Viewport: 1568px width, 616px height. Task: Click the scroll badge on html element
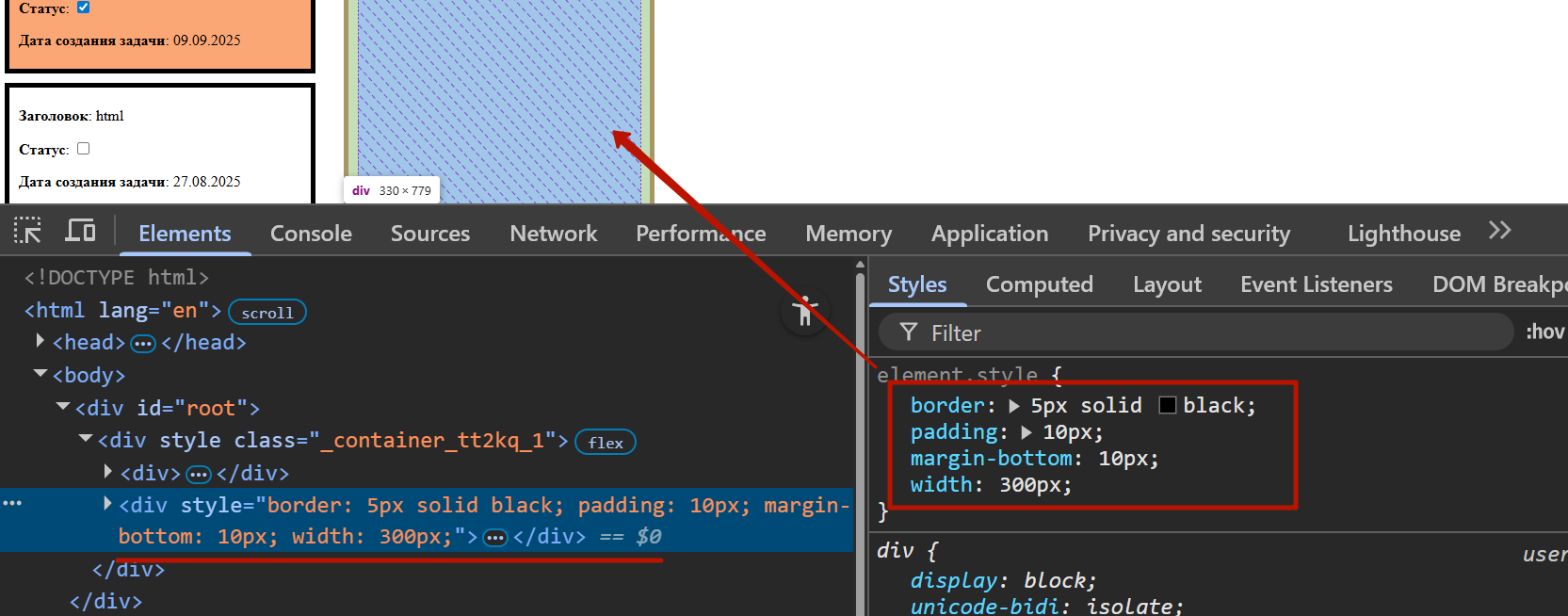click(x=267, y=312)
